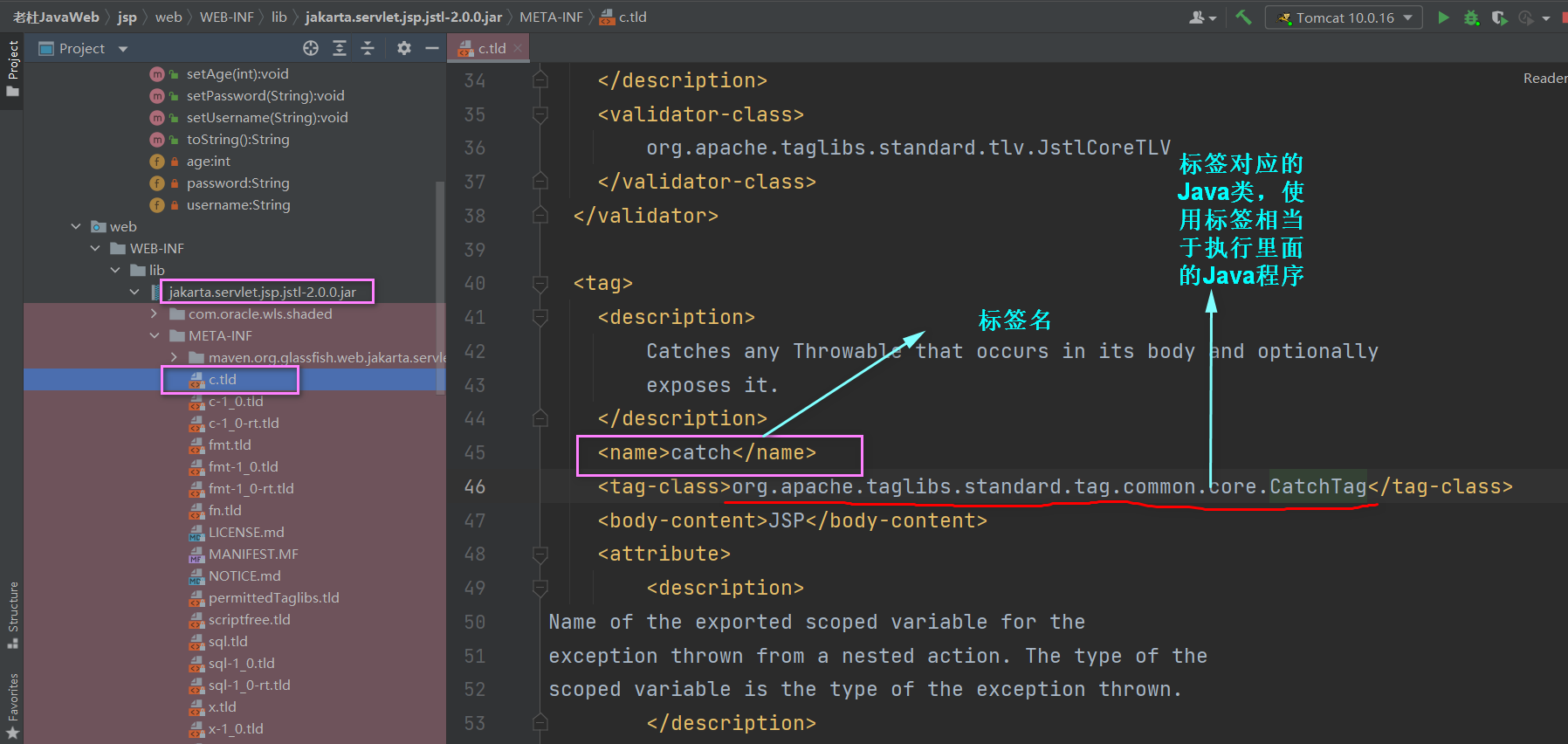
Task: Open Project panel settings gear
Action: 403,48
